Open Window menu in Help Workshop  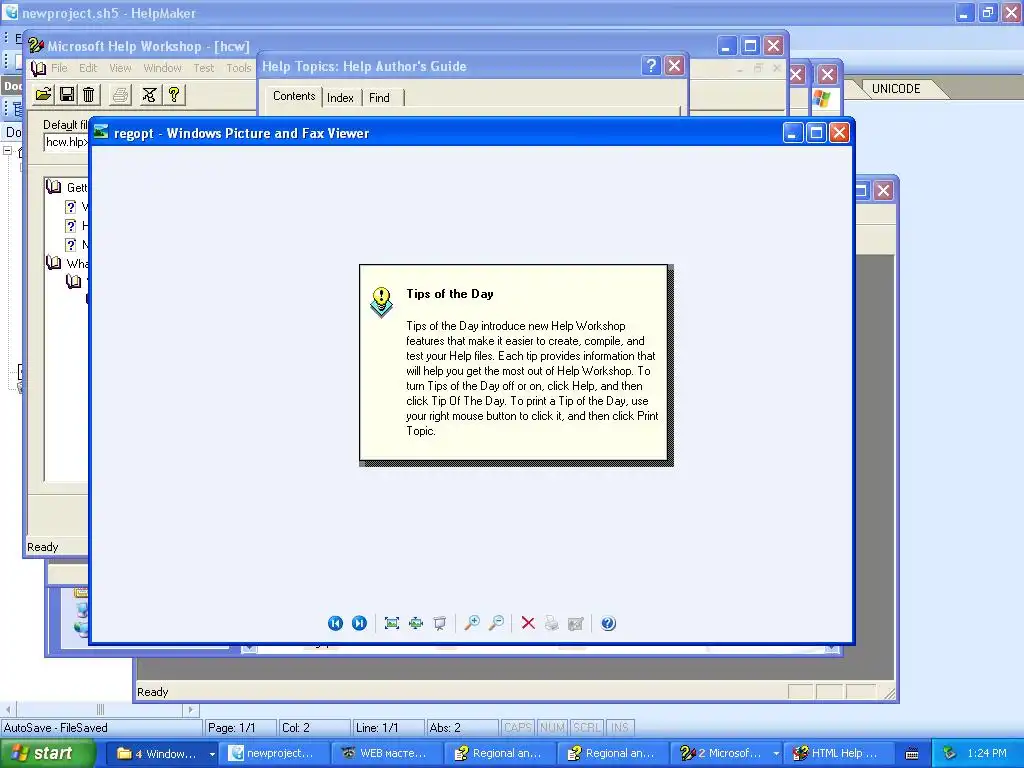(163, 68)
